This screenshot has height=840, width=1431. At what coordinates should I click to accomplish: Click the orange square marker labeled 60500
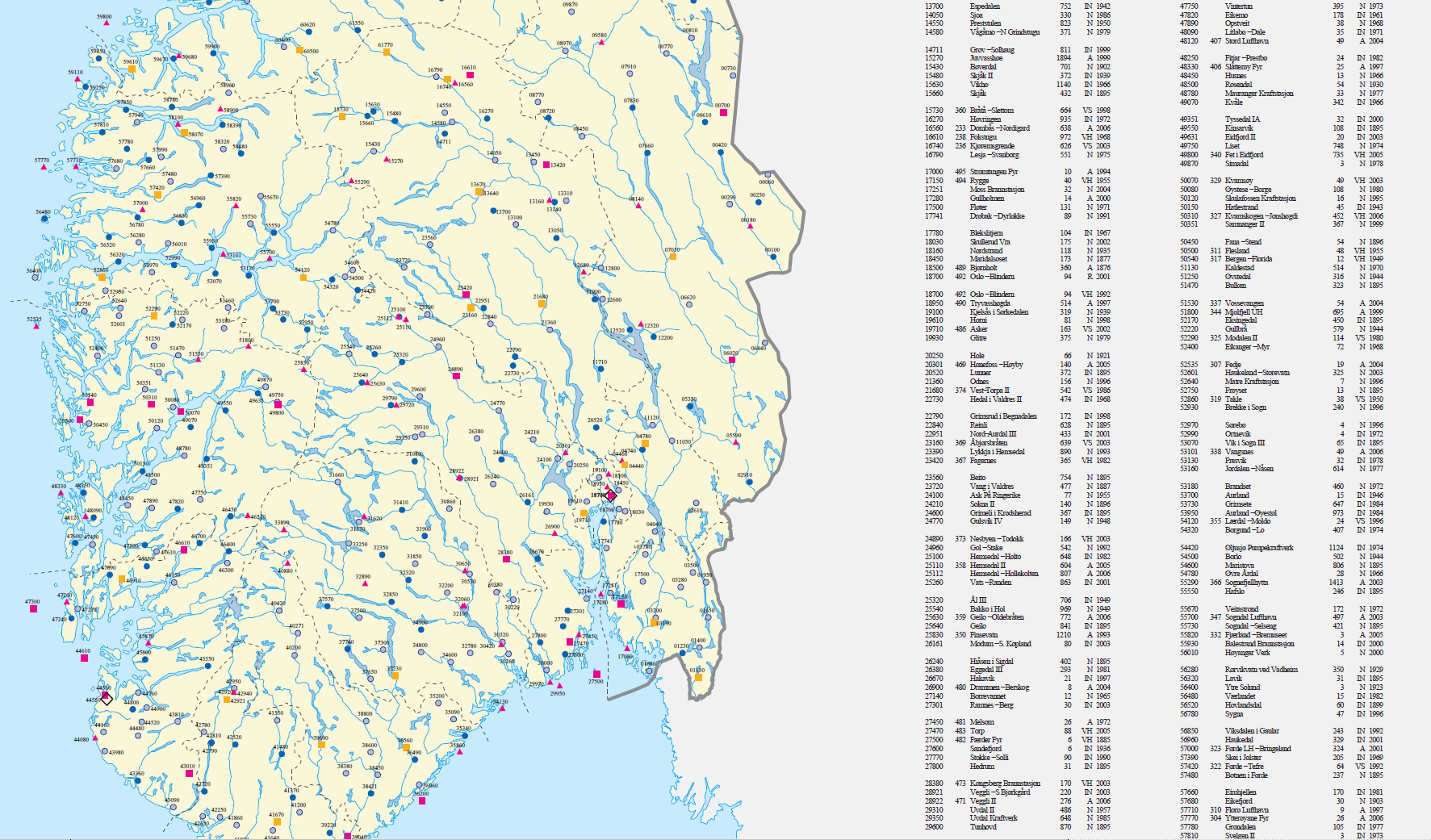coord(300,50)
